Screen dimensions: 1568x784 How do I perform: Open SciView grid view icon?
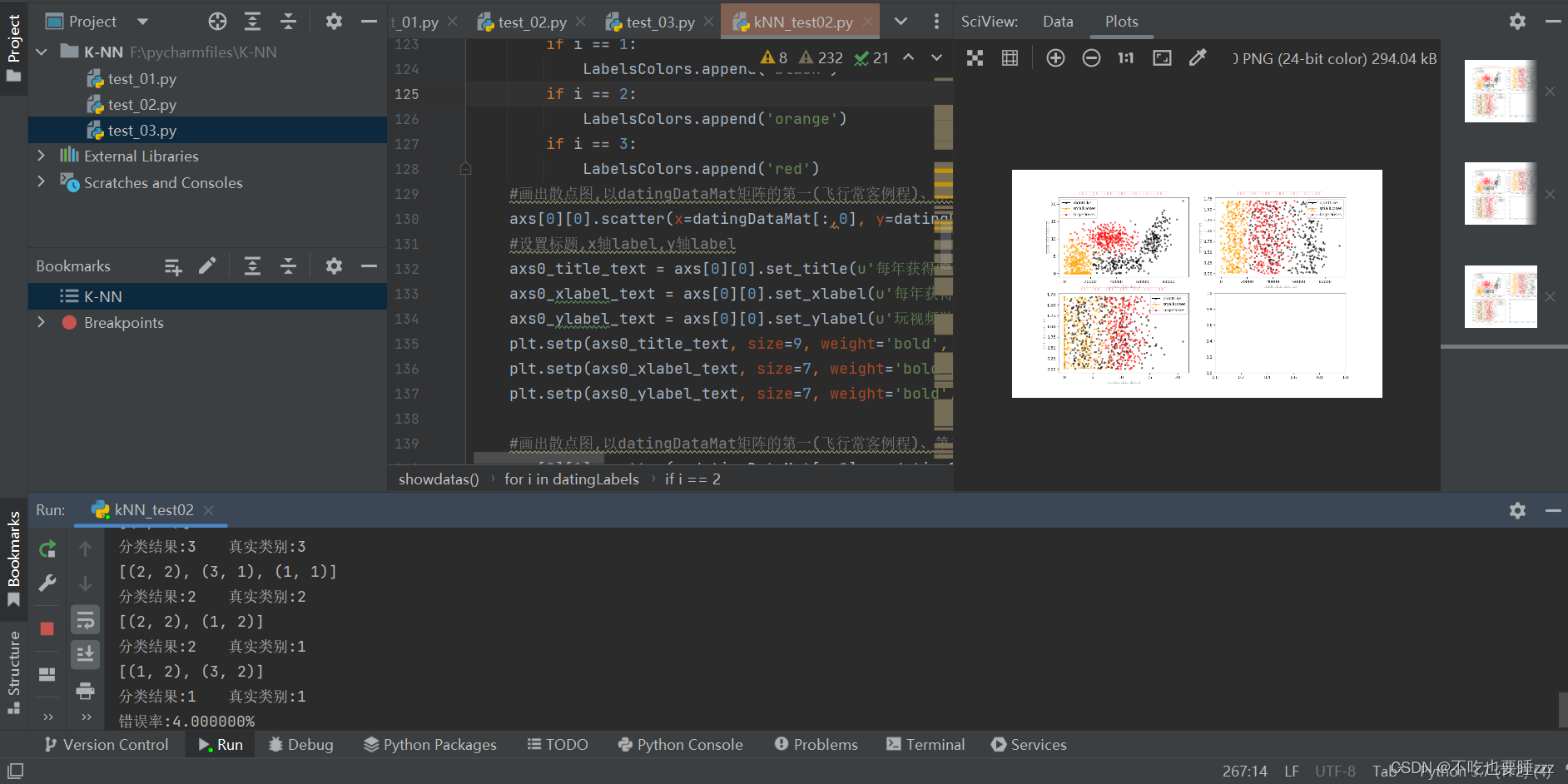pyautogui.click(x=1010, y=57)
